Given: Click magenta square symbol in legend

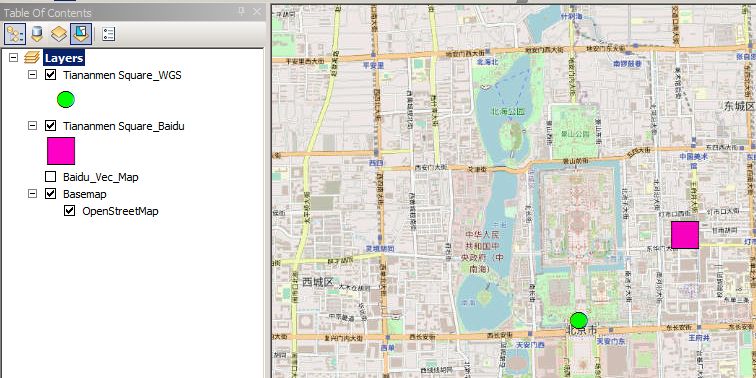Looking at the screenshot, I should tap(61, 151).
